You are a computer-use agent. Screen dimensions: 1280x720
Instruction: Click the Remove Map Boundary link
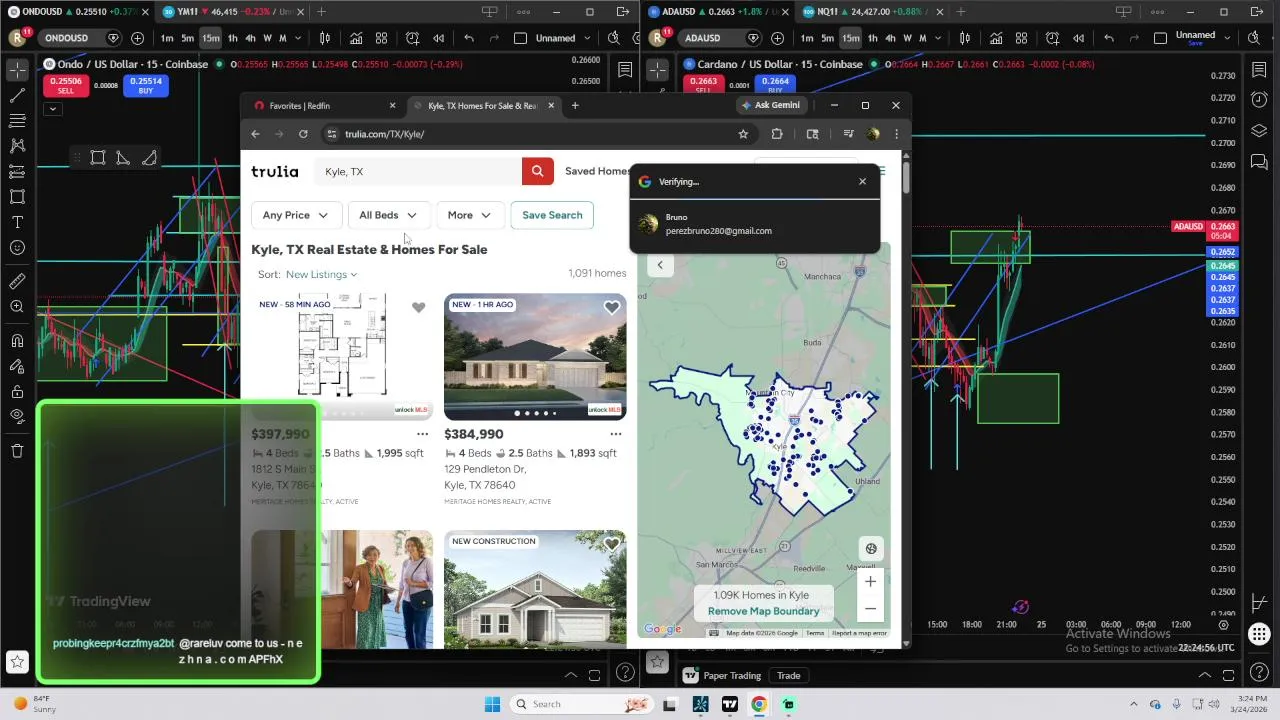pos(763,611)
